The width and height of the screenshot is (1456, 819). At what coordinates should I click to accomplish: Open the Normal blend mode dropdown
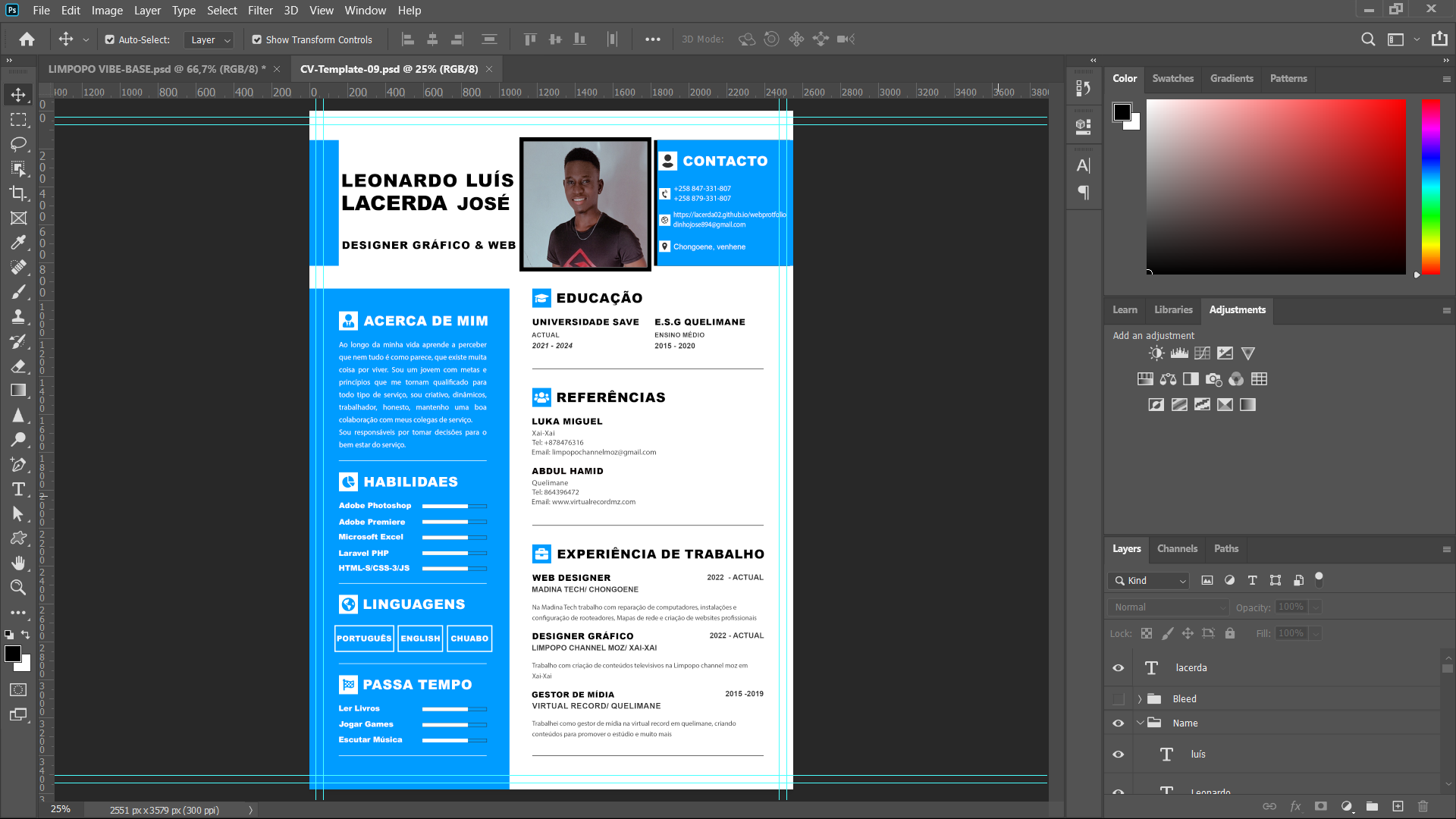tap(1168, 607)
